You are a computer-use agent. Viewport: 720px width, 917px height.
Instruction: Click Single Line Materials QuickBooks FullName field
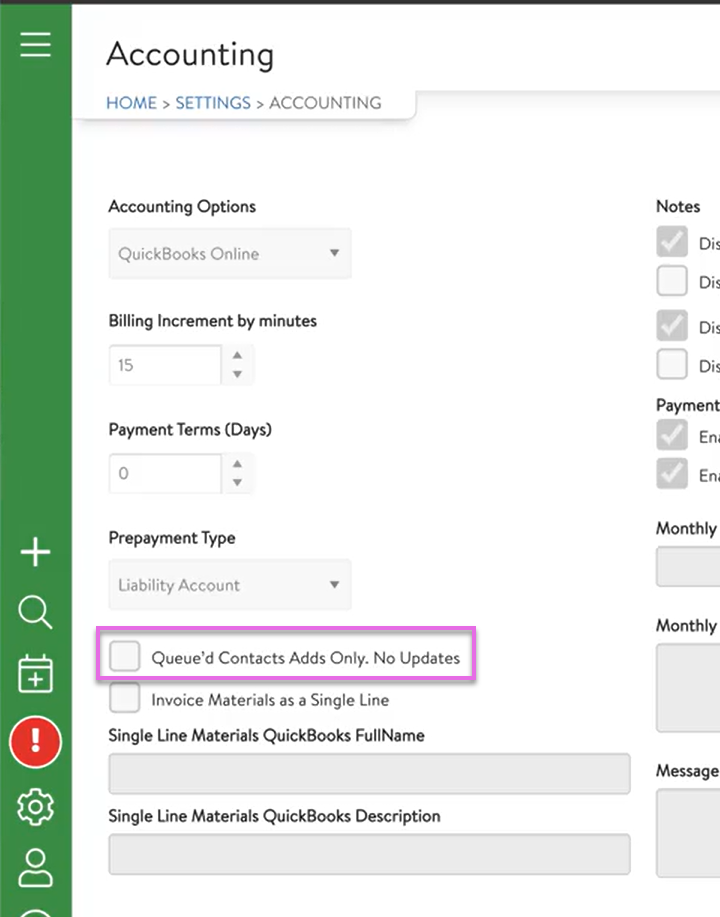point(369,774)
